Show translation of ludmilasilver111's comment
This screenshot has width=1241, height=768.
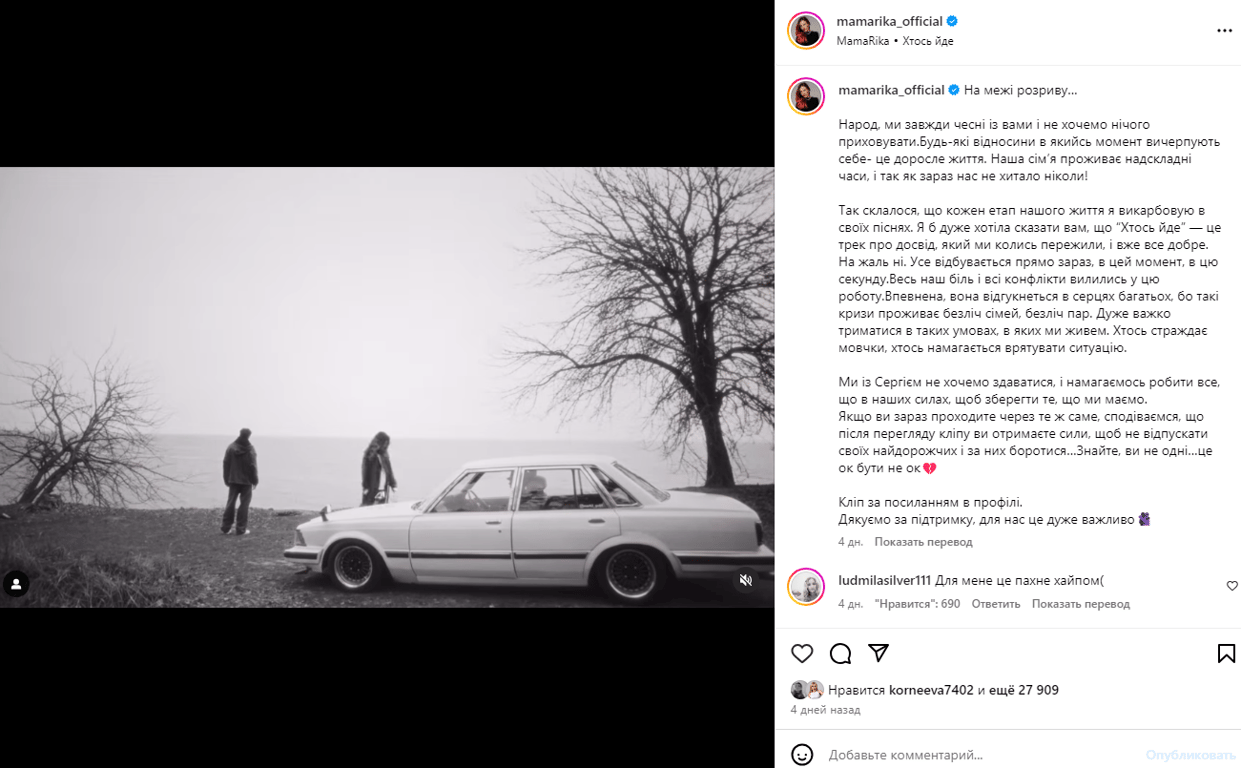(1081, 604)
